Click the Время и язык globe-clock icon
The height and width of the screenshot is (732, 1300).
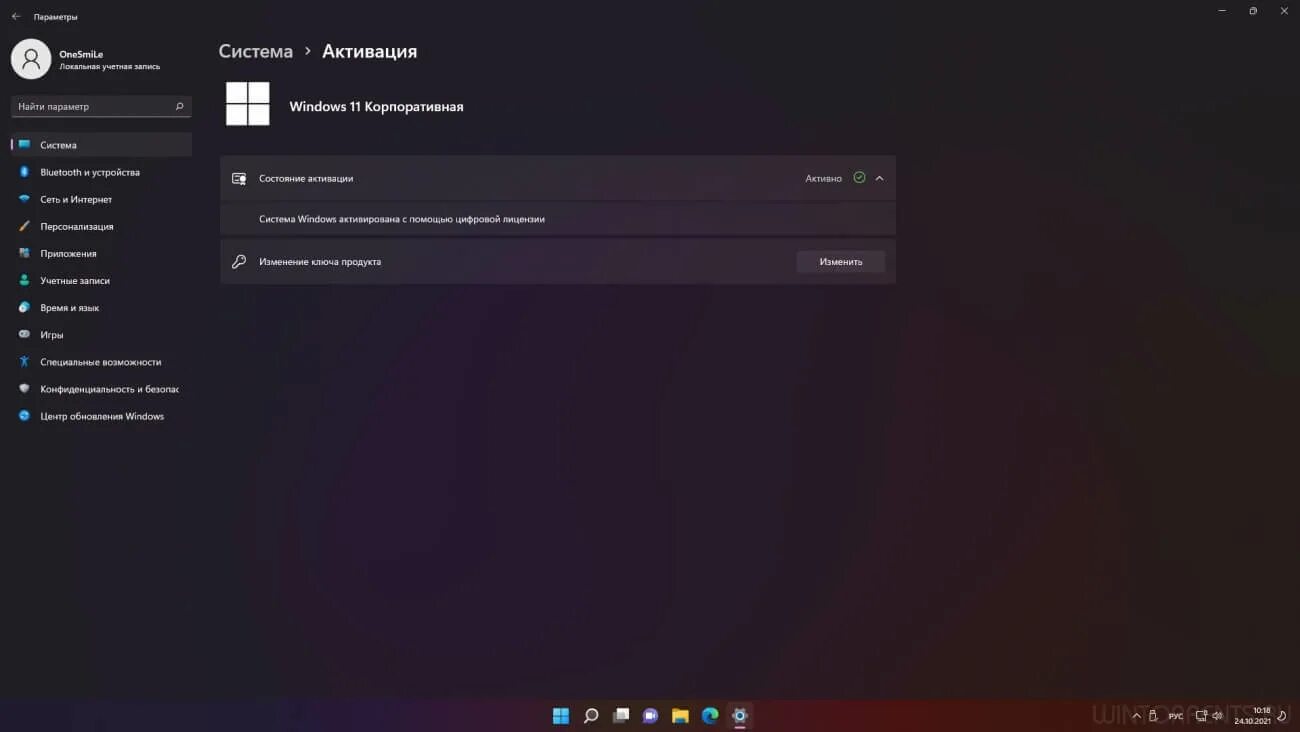pyautogui.click(x=25, y=307)
